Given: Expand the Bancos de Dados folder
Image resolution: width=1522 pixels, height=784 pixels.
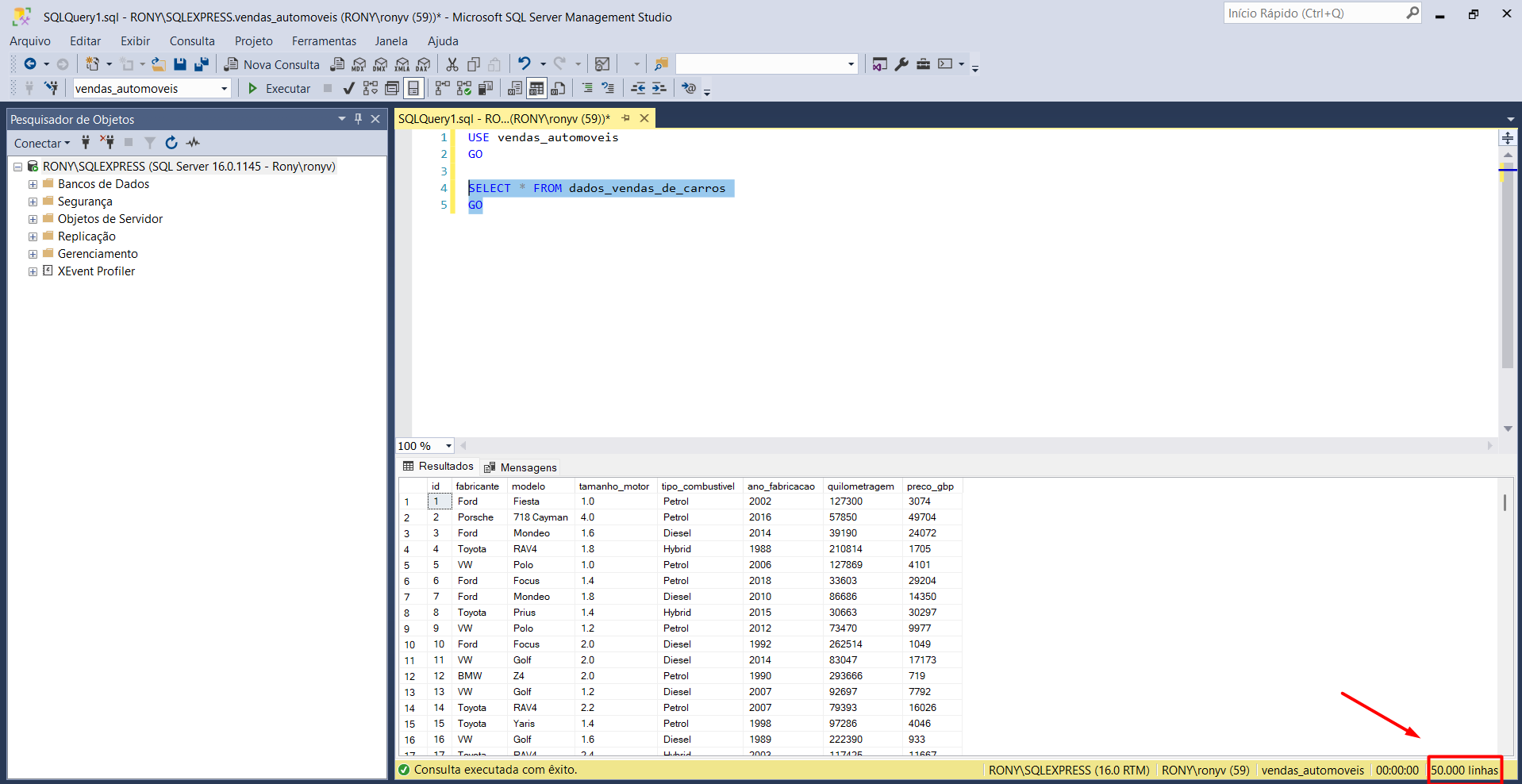Looking at the screenshot, I should click(x=33, y=184).
